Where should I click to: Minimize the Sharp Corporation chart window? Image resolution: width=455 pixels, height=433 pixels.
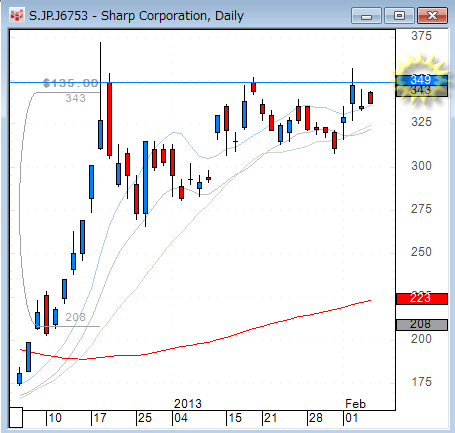[x=366, y=16]
